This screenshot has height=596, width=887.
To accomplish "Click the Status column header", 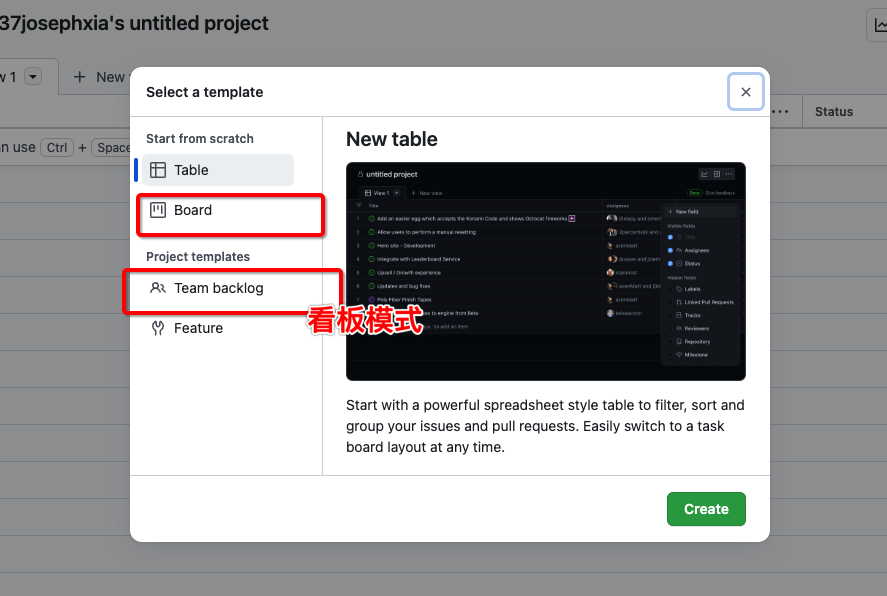I will coord(834,112).
